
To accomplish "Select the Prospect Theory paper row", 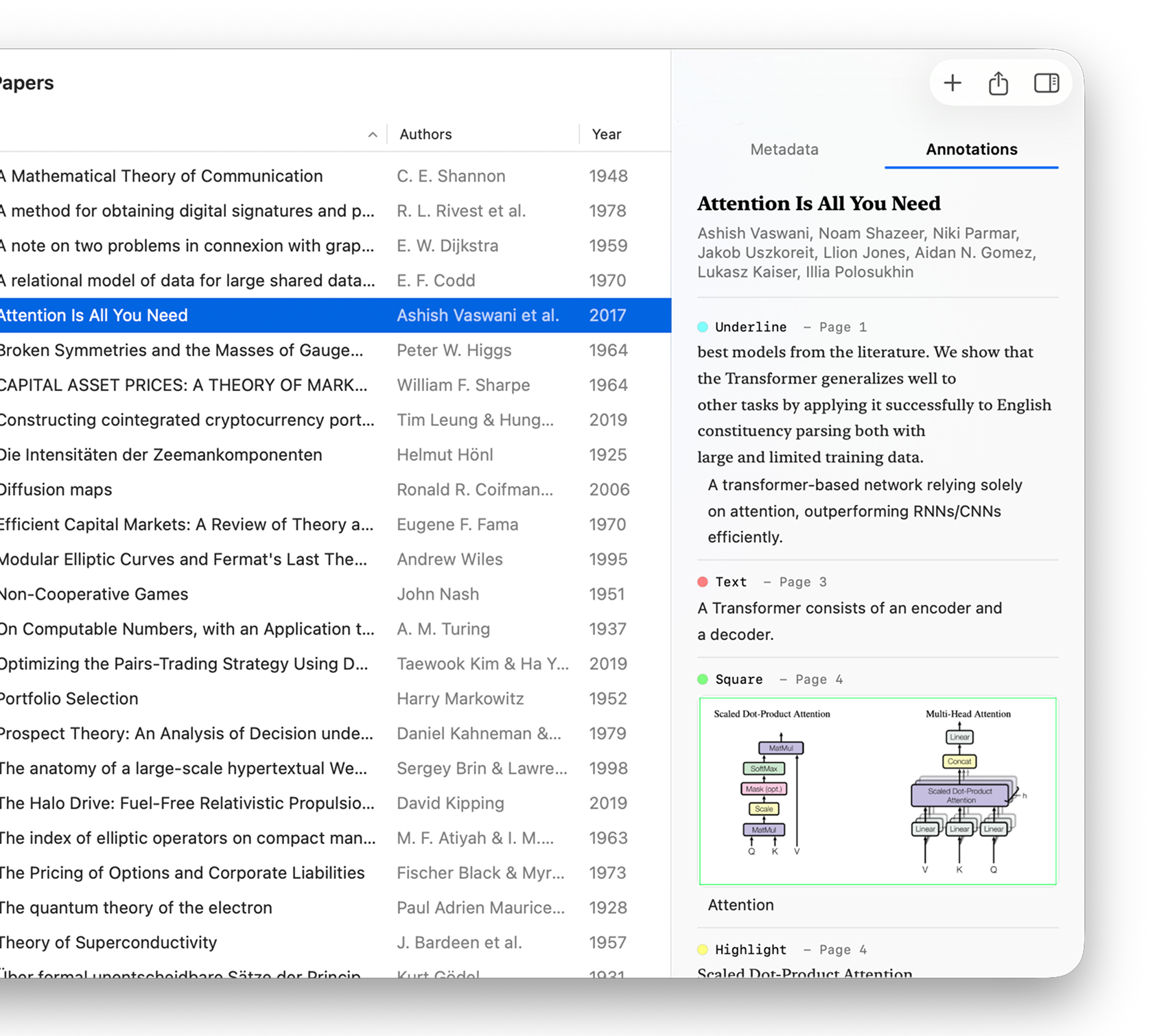I will [x=335, y=733].
